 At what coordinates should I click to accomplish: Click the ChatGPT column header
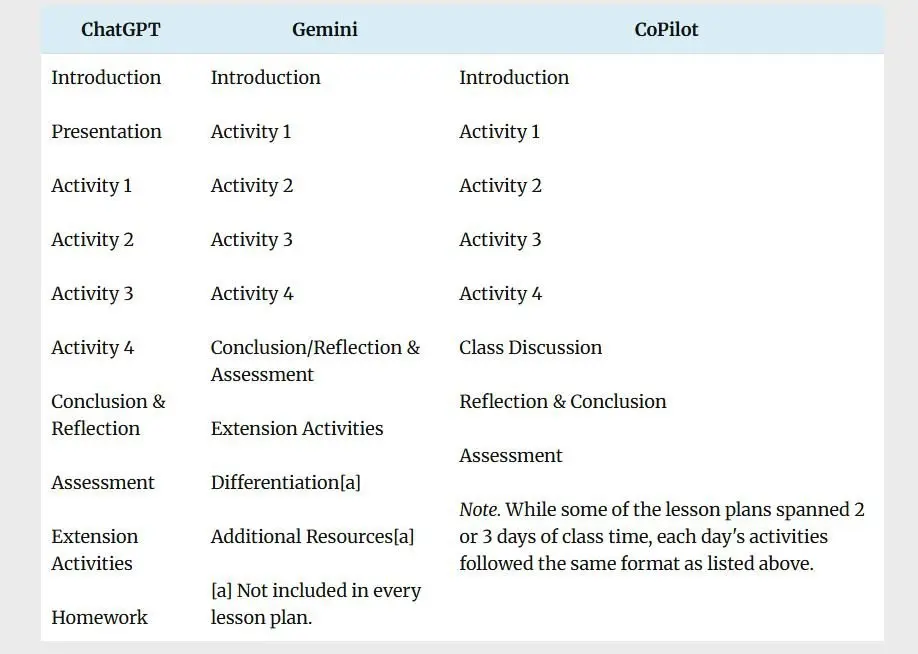[120, 29]
